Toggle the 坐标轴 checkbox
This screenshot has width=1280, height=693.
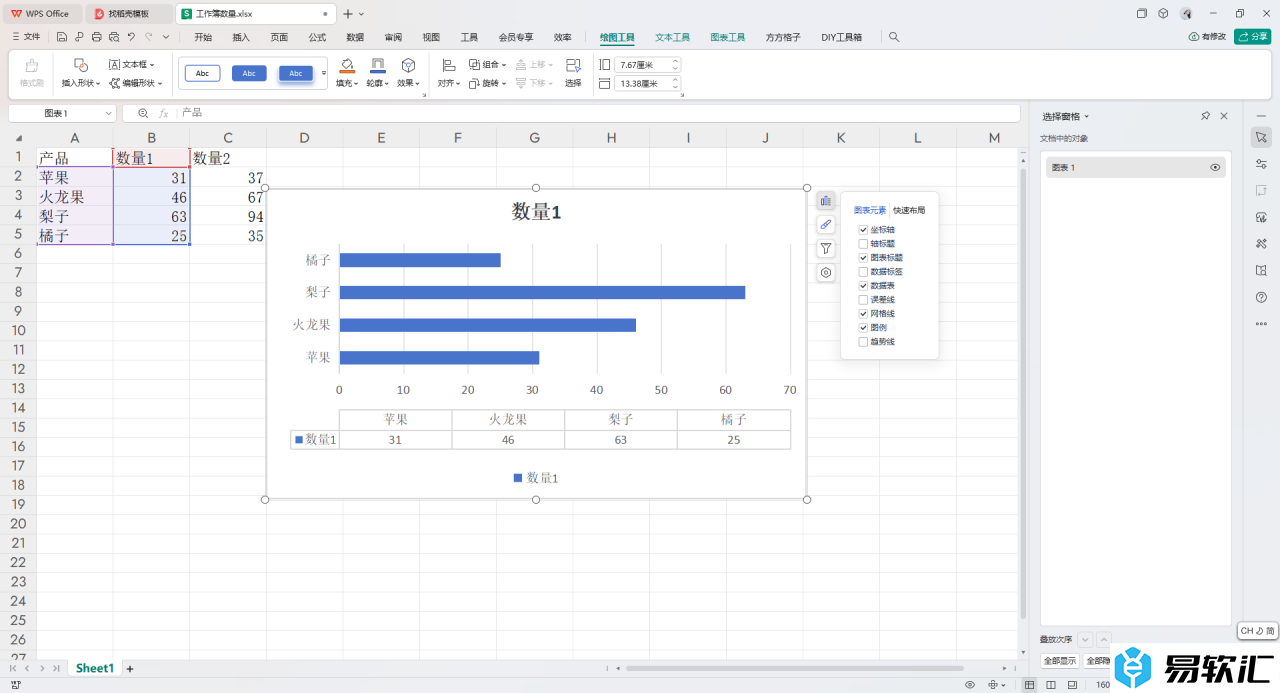(x=863, y=230)
